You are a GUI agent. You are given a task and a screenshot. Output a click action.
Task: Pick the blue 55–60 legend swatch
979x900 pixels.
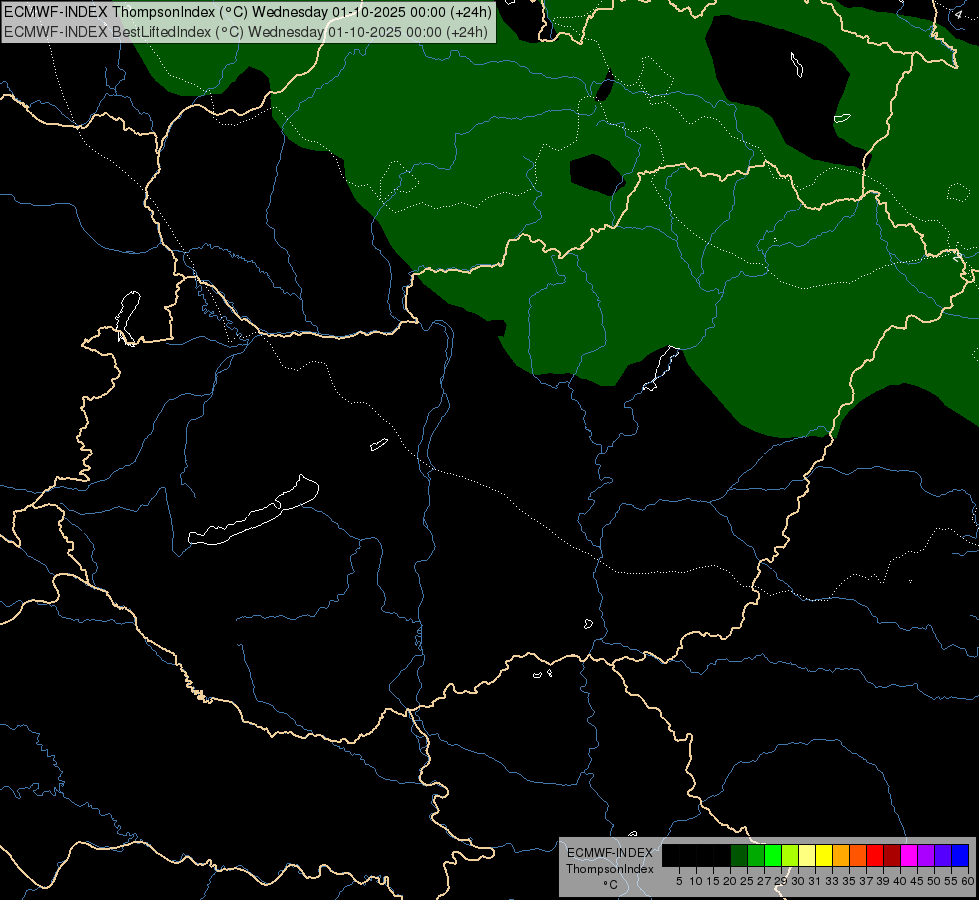[x=960, y=855]
